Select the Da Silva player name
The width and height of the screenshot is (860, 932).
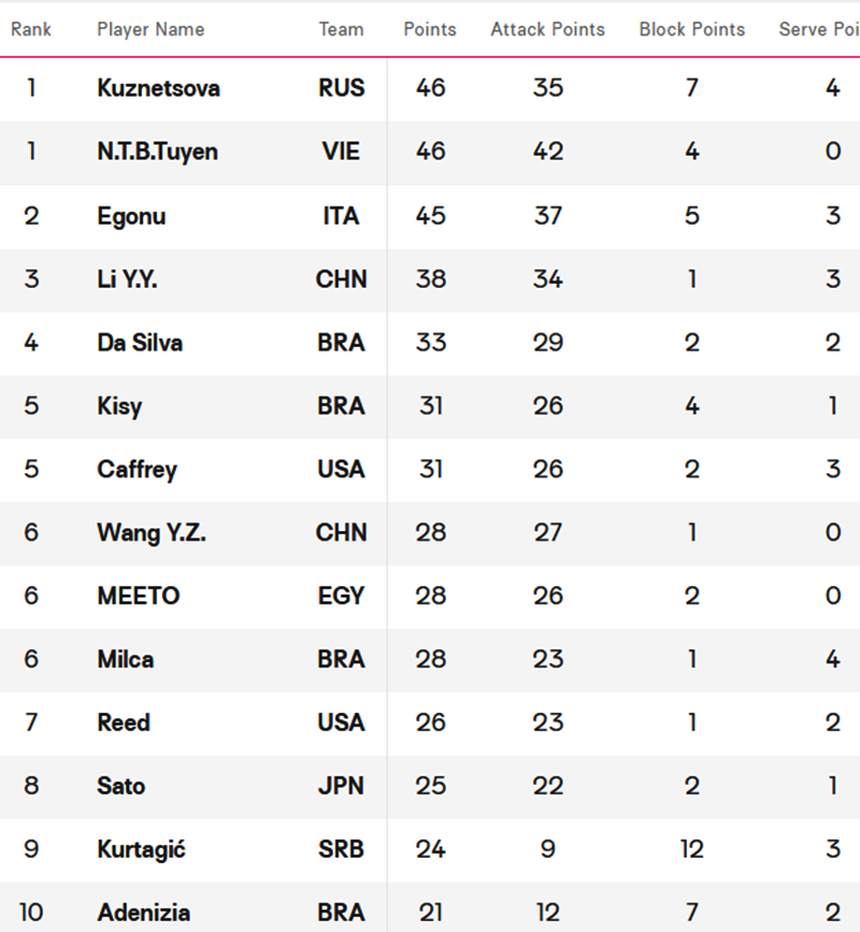point(140,343)
